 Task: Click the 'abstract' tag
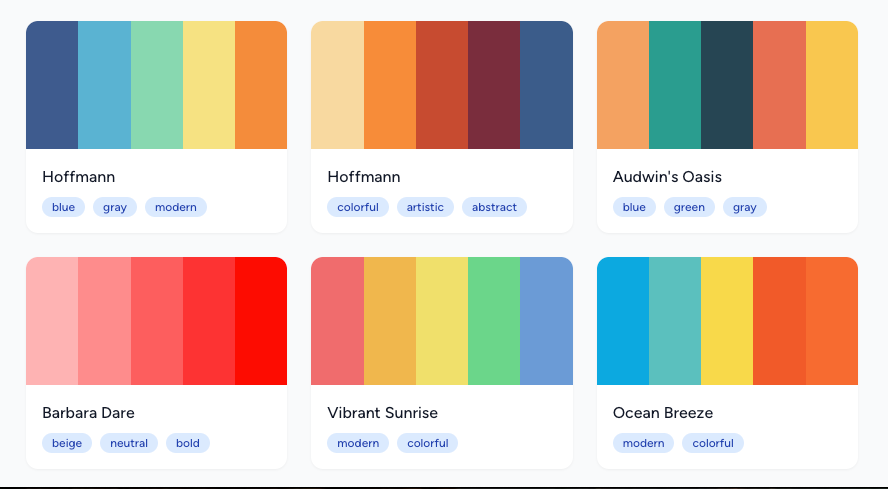point(494,207)
